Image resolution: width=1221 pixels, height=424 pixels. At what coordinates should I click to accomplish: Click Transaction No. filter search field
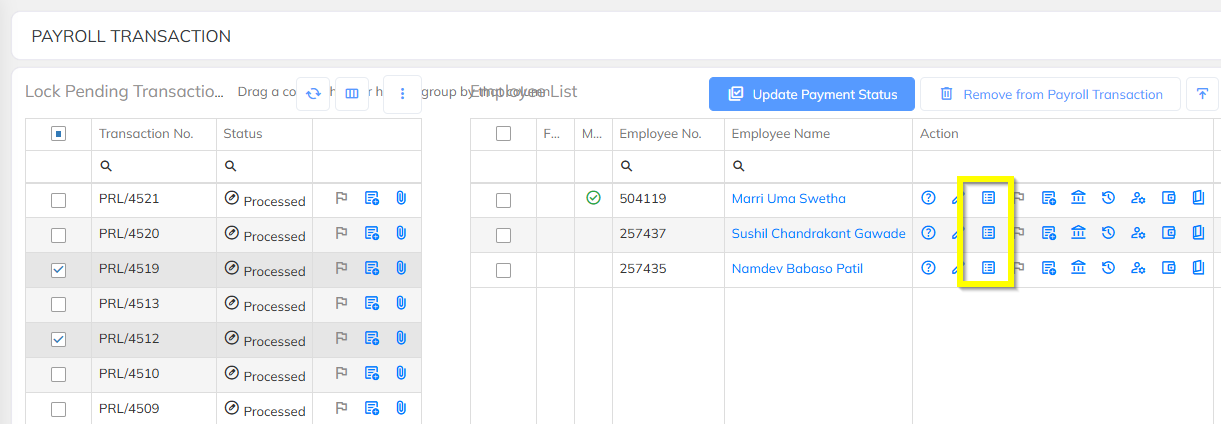pyautogui.click(x=153, y=165)
